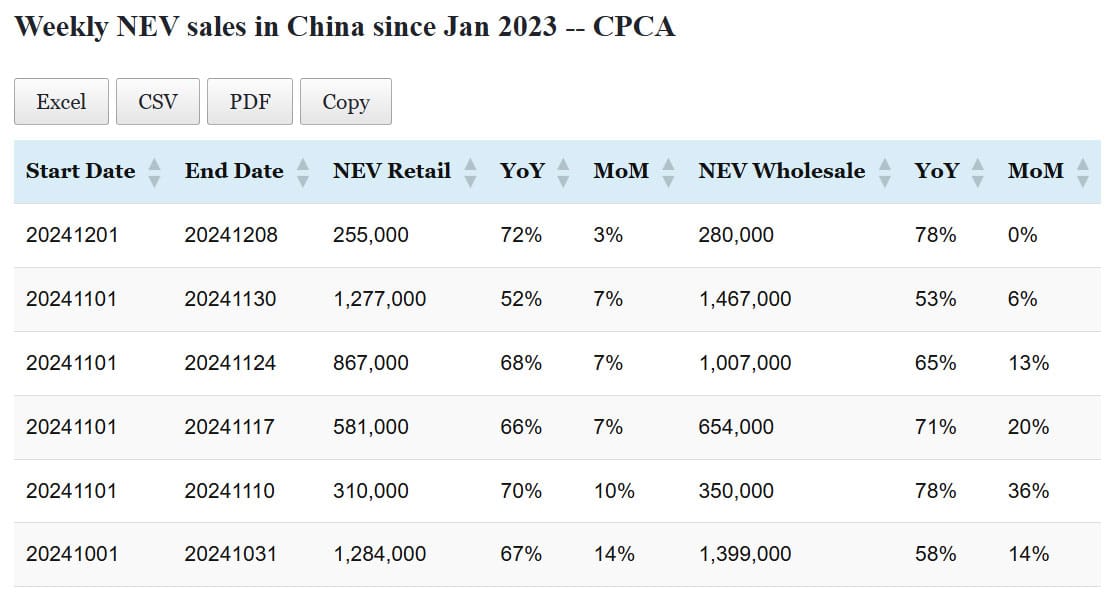Click sort arrows of MoM before NEV Wholesale
This screenshot has height=594, width=1110.
point(669,172)
